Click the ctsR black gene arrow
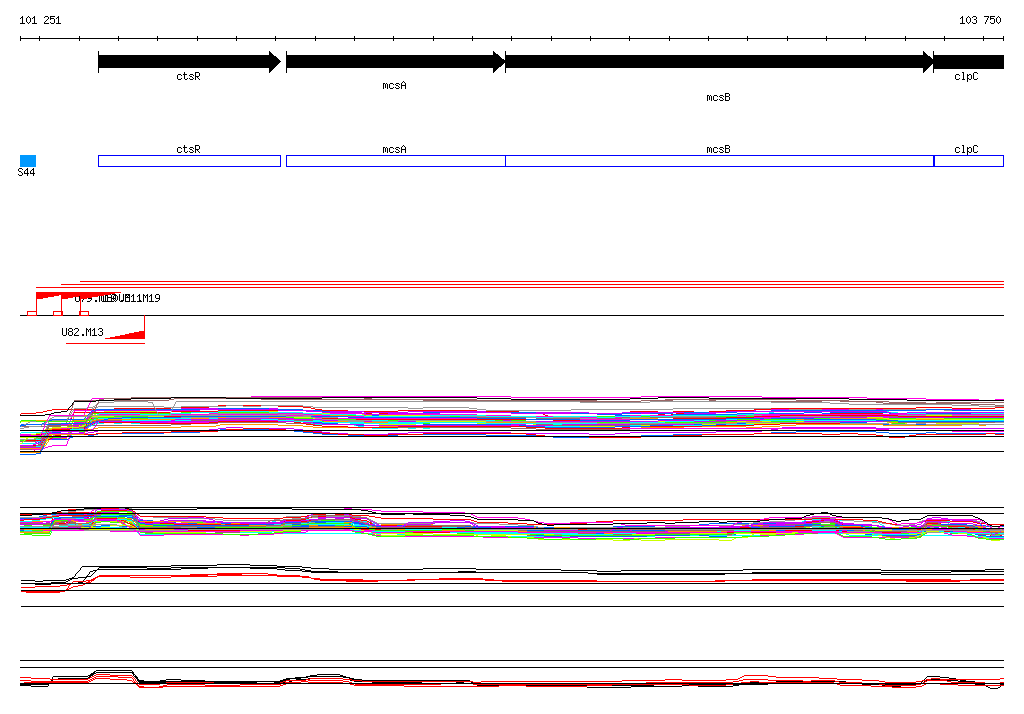The width and height of the screenshot is (1024, 714). [189, 62]
